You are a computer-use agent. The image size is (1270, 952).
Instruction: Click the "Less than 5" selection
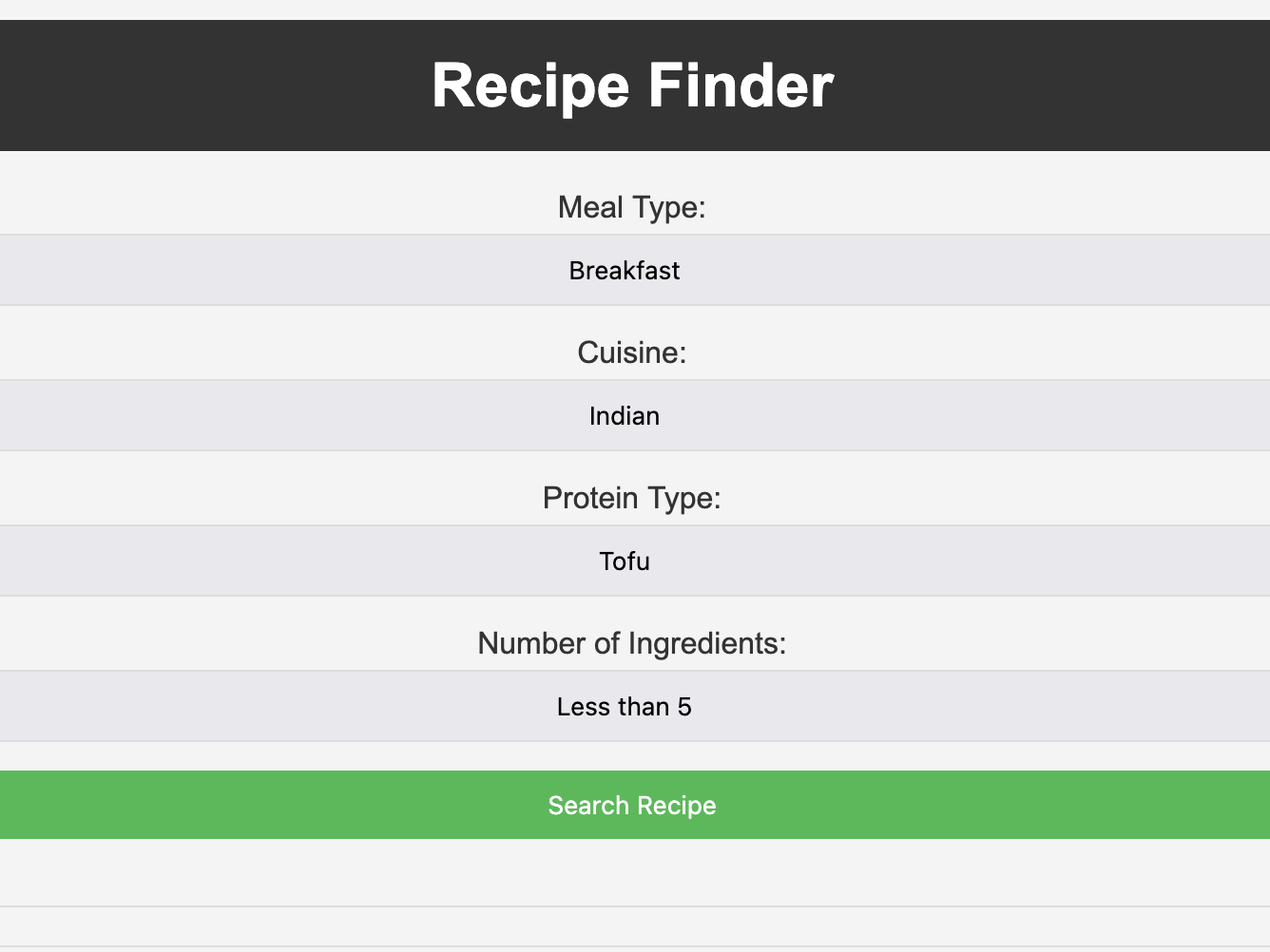pyautogui.click(x=625, y=707)
